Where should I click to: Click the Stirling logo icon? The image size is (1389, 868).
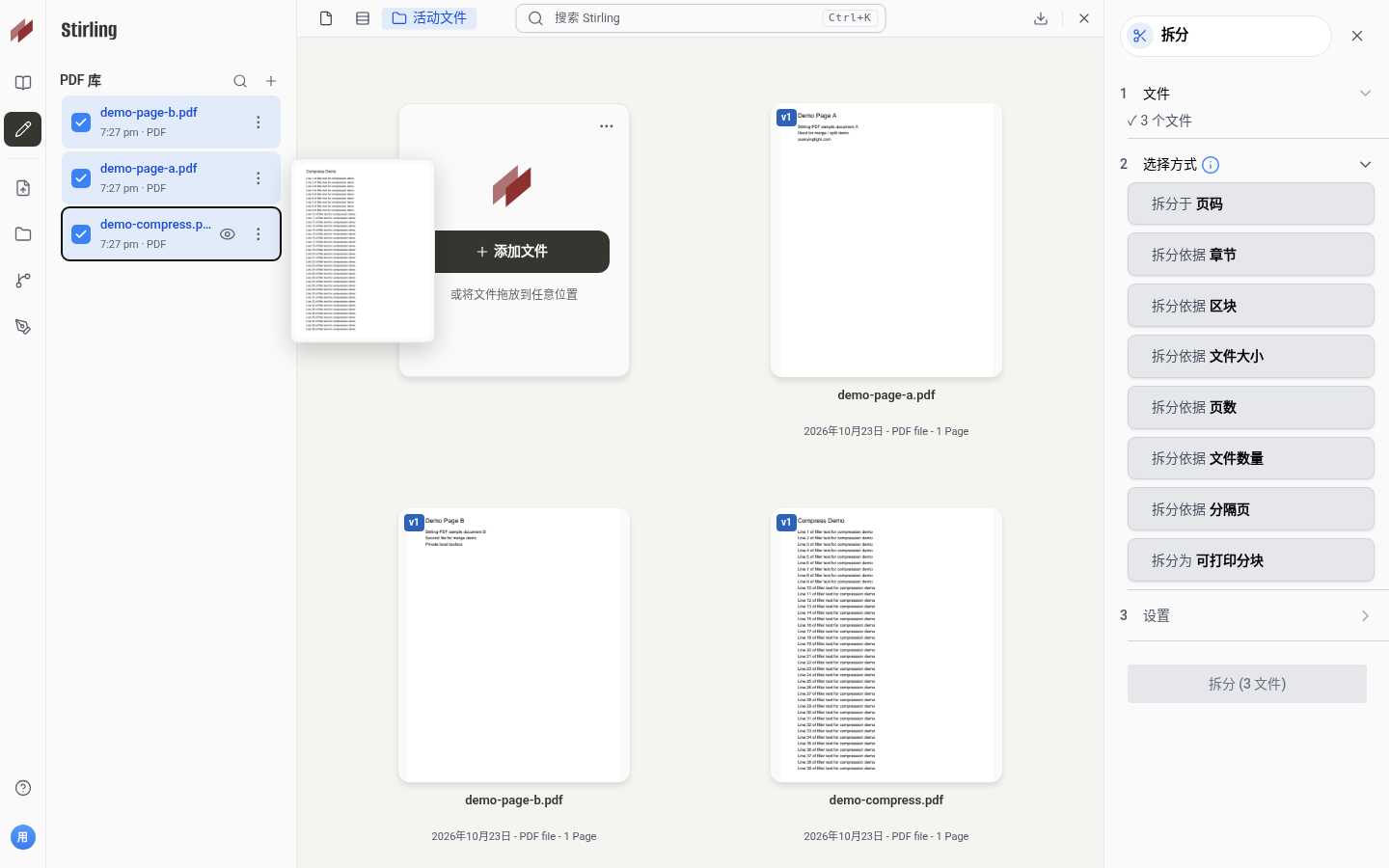pyautogui.click(x=22, y=30)
